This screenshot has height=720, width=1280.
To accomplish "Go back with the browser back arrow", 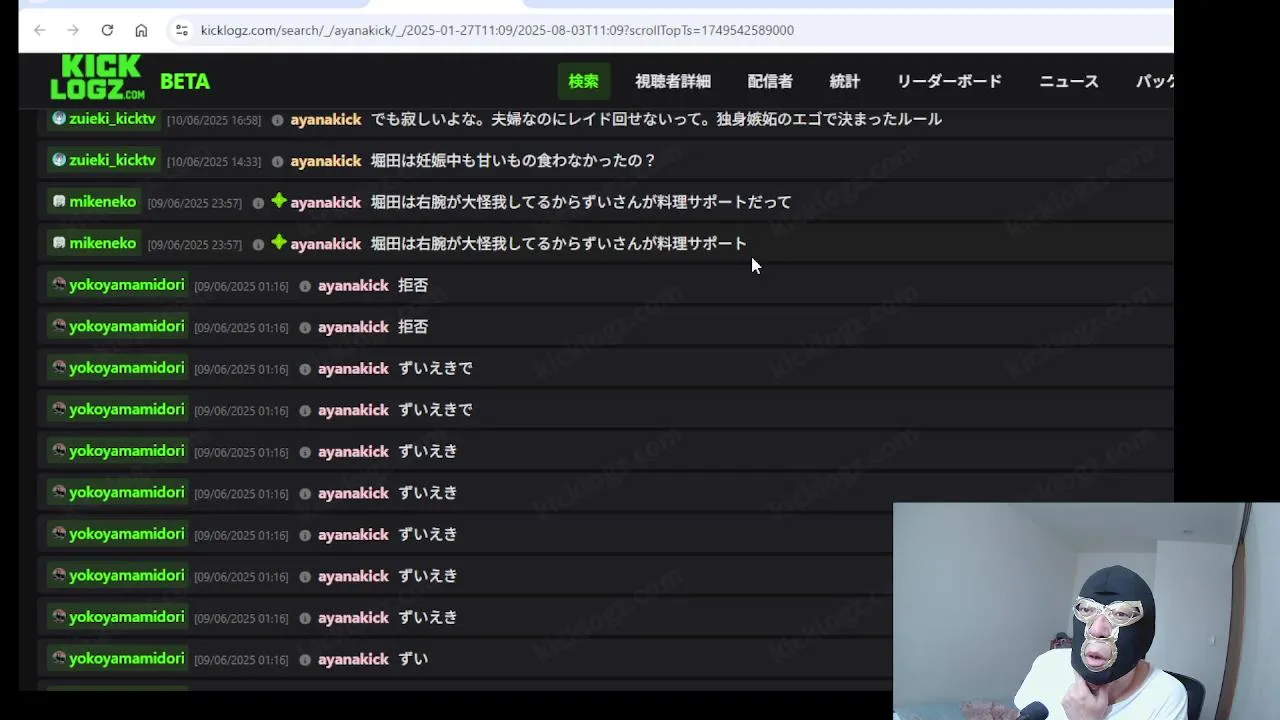I will point(40,30).
